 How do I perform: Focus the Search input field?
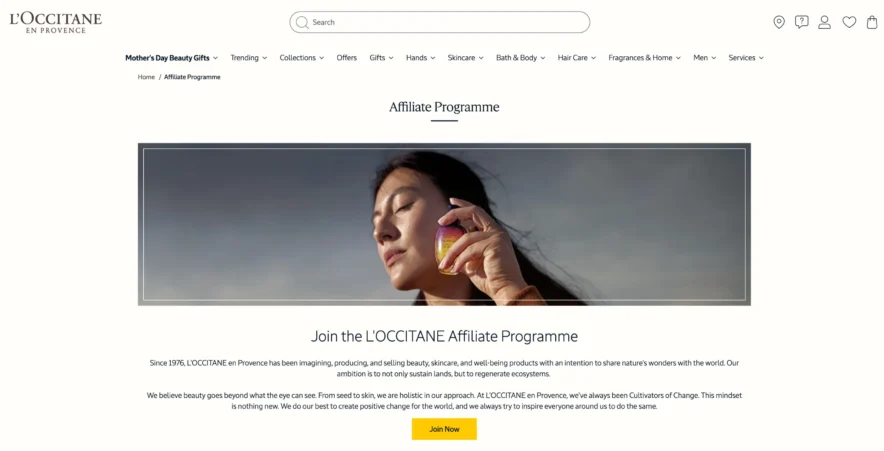(x=440, y=23)
